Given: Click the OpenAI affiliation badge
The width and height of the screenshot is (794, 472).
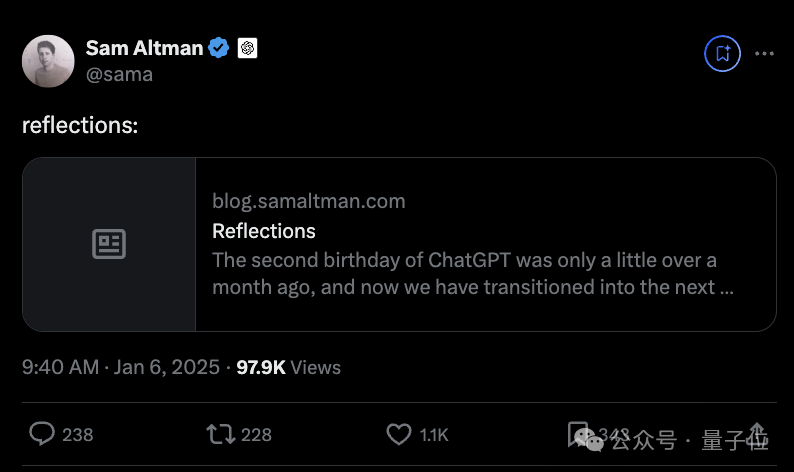Looking at the screenshot, I should click(x=248, y=47).
